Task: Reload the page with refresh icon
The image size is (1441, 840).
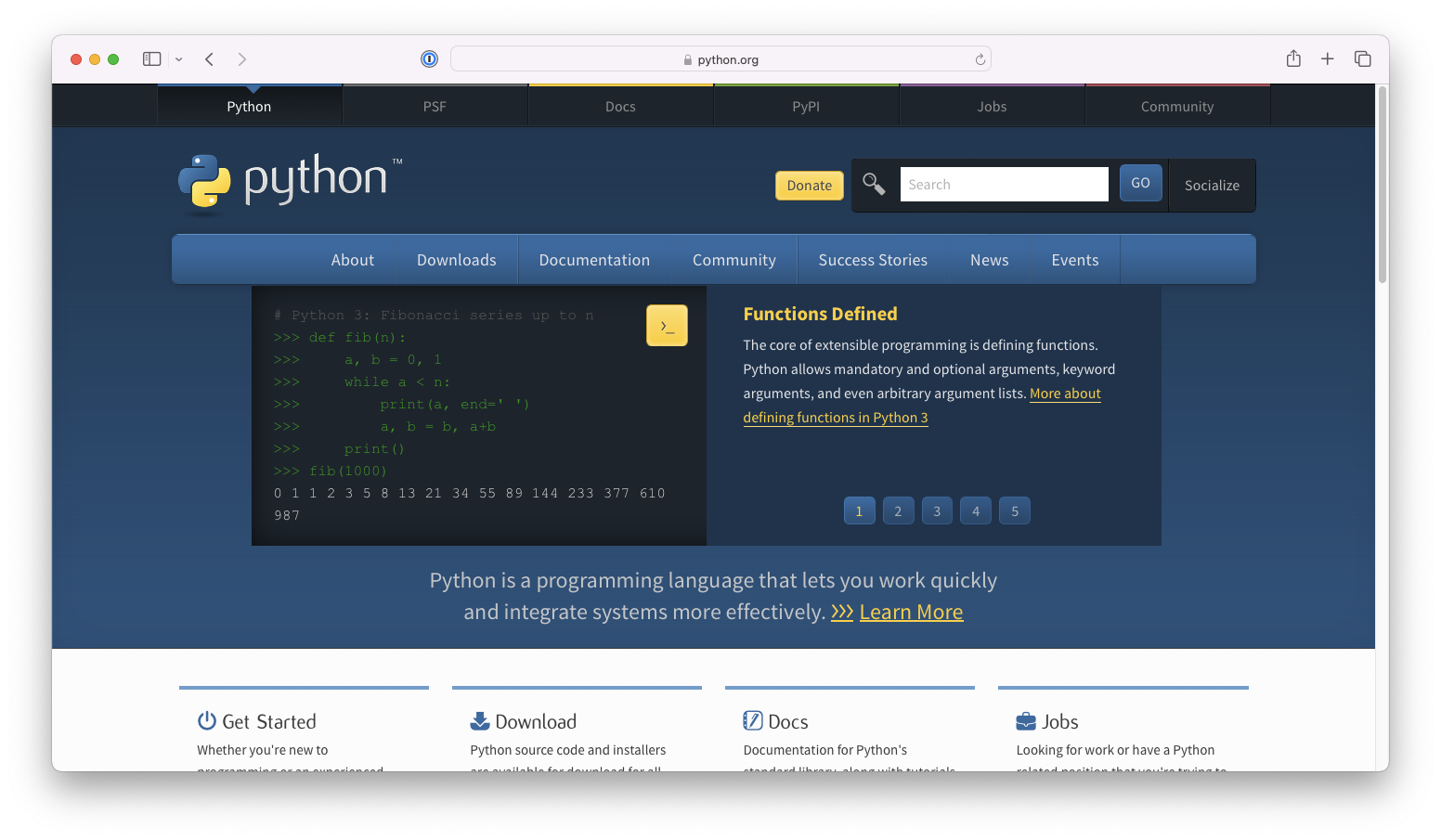Action: (x=980, y=59)
